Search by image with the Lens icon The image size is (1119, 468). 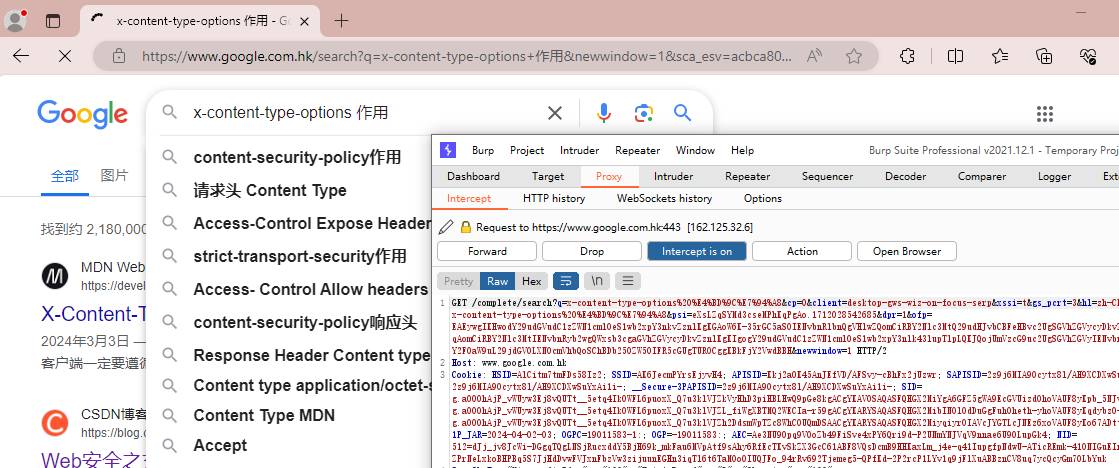pyautogui.click(x=644, y=113)
